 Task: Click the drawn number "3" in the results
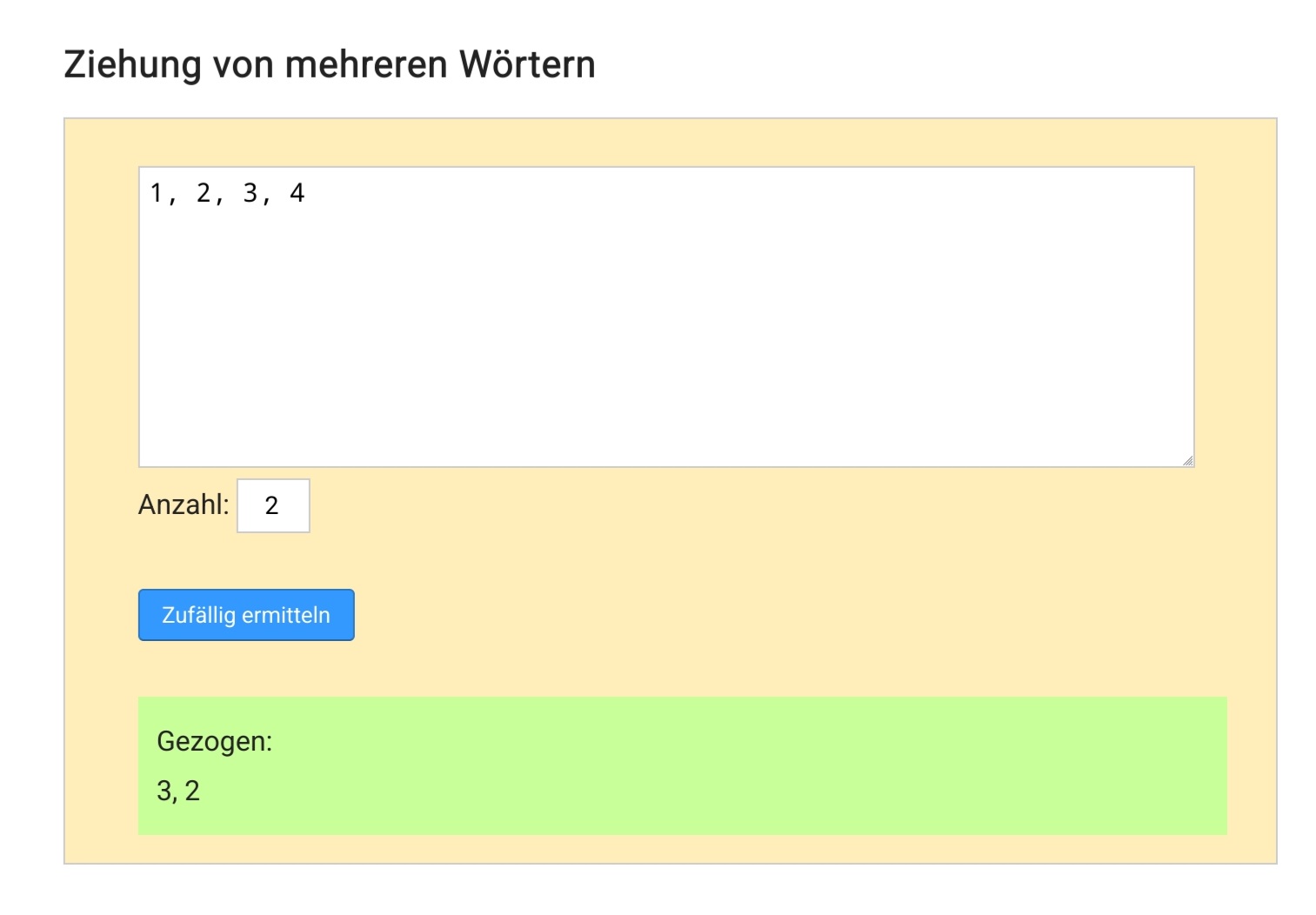pyautogui.click(x=164, y=791)
